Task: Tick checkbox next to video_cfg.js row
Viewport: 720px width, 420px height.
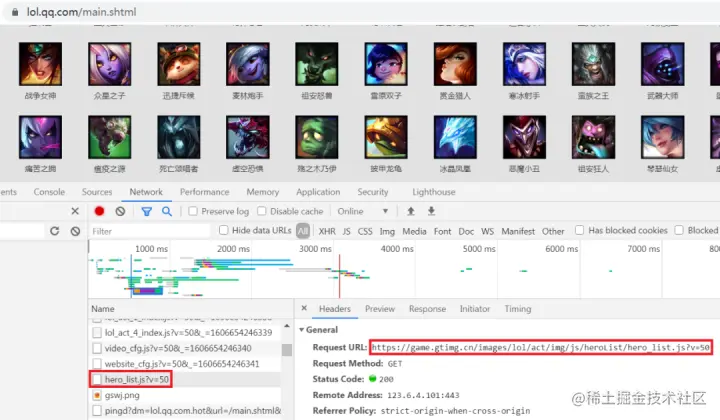Action: pos(97,348)
